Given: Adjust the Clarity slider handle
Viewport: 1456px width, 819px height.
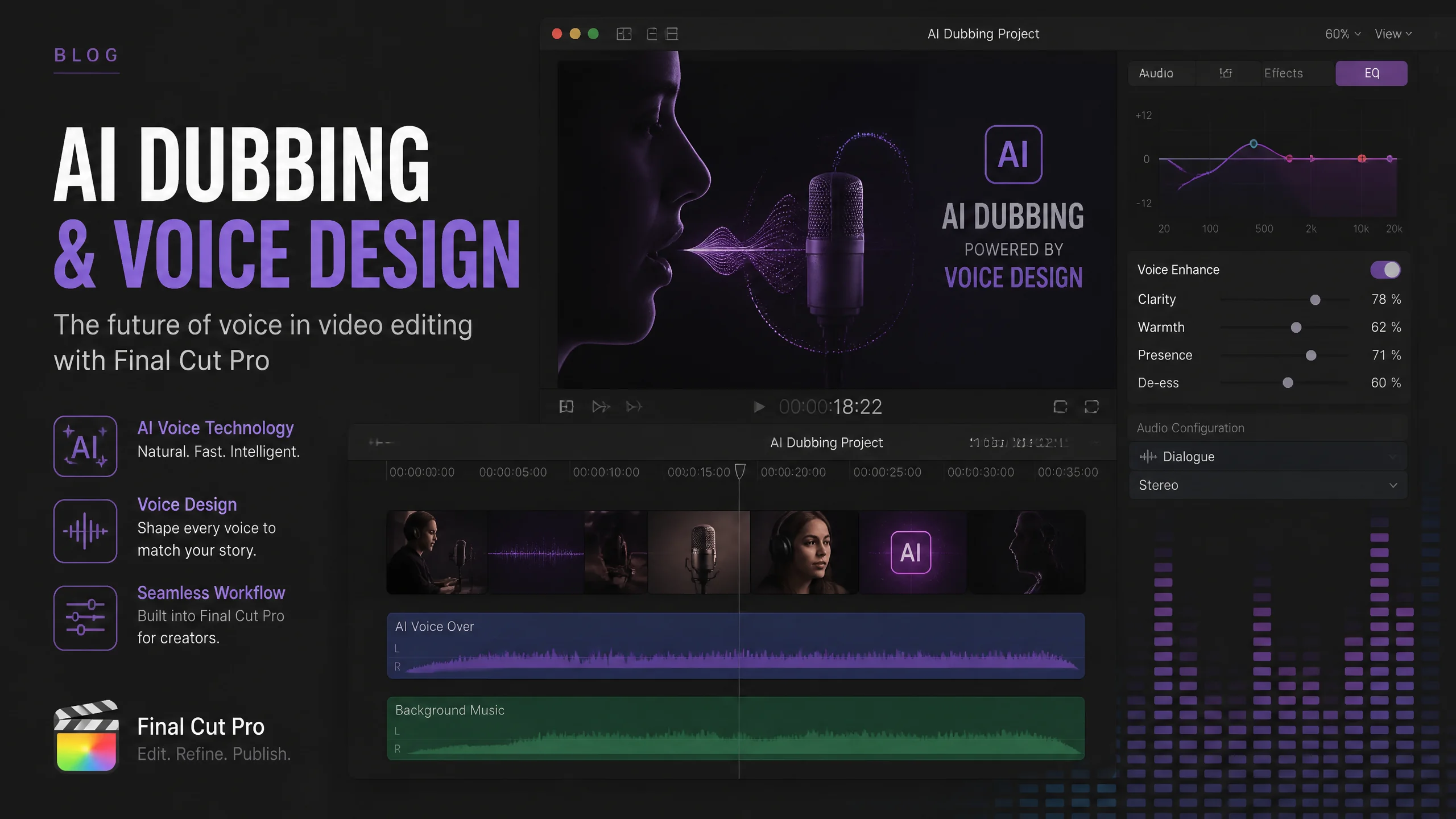Looking at the screenshot, I should pos(1315,300).
